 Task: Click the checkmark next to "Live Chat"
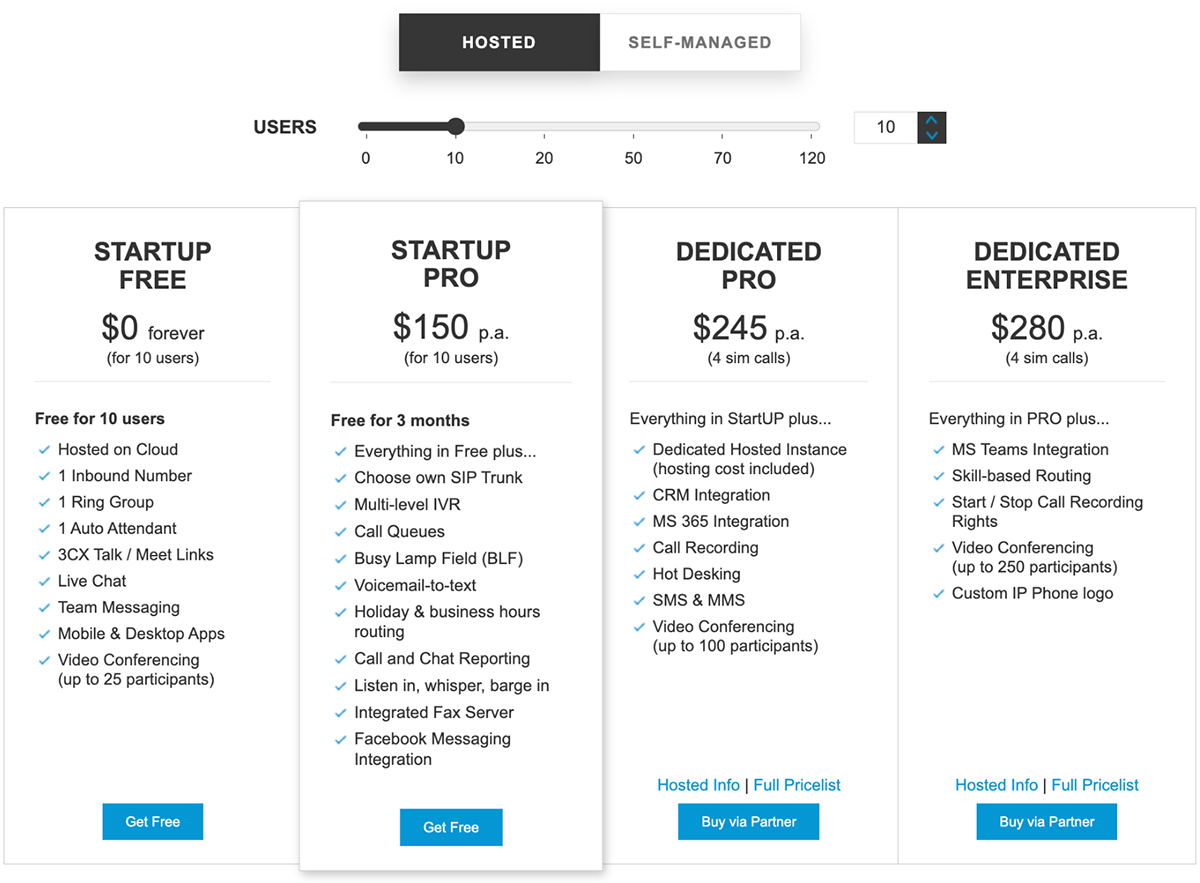click(44, 581)
